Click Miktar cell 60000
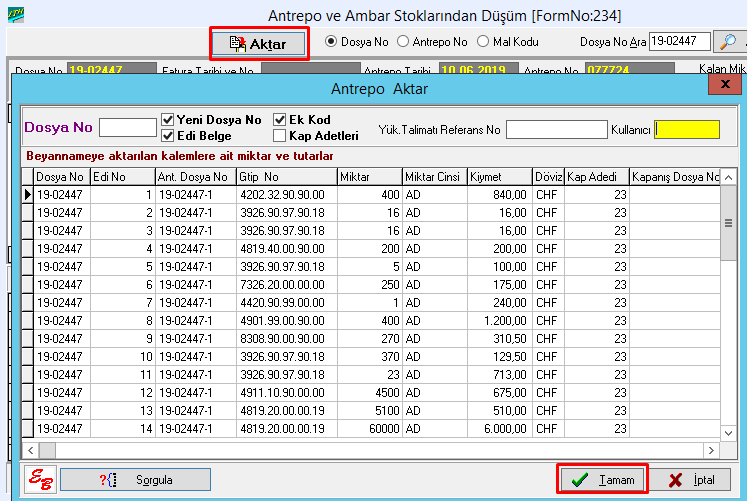The width and height of the screenshot is (748, 501). (x=370, y=429)
